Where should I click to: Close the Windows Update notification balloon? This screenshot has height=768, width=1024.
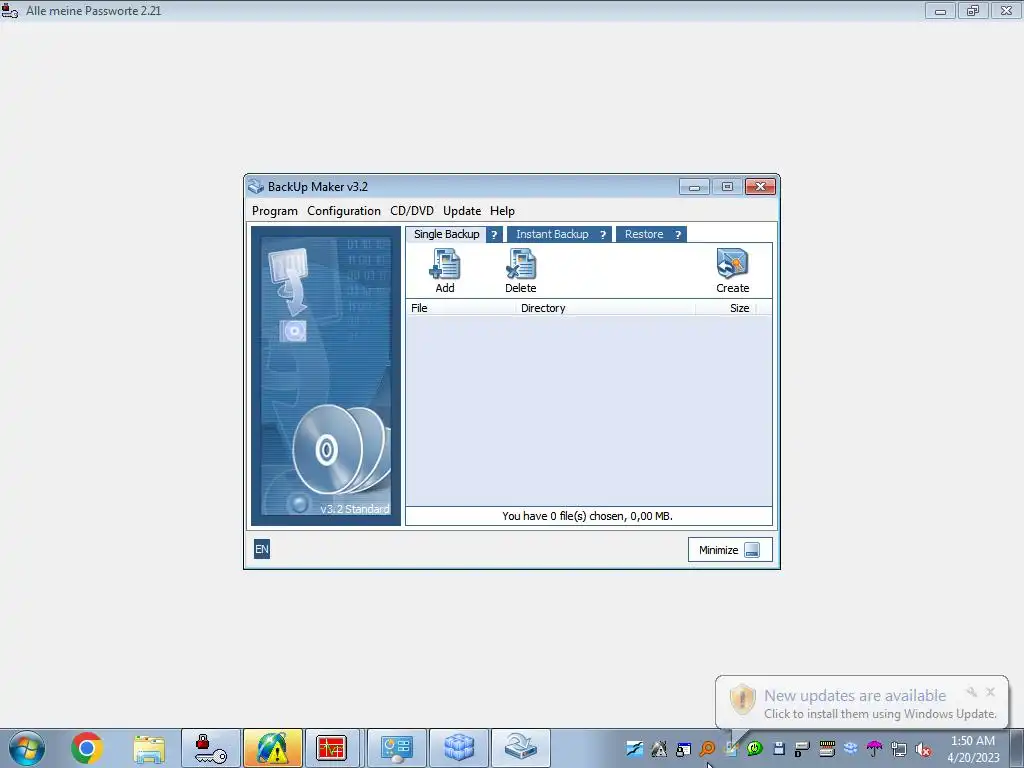(991, 692)
